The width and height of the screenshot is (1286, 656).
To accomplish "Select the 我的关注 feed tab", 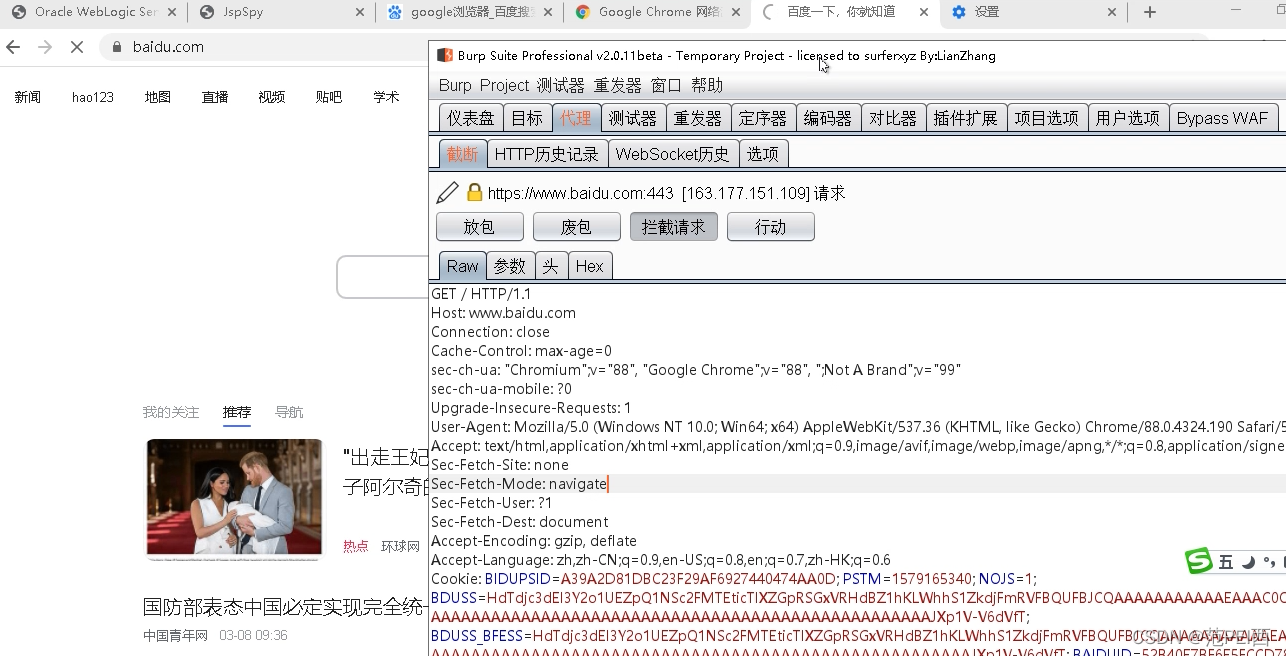I will [x=171, y=412].
